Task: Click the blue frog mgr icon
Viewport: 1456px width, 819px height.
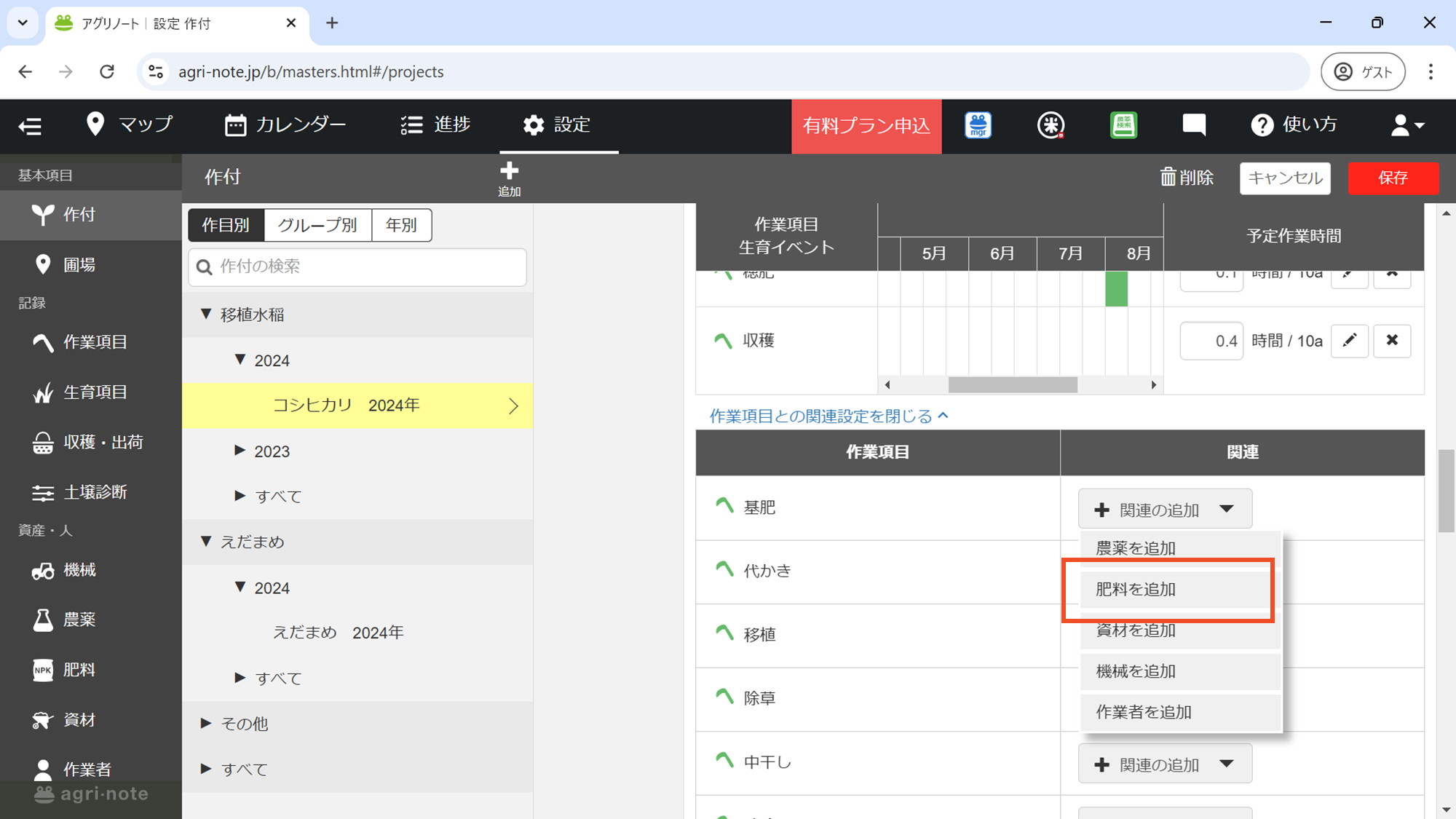Action: tap(978, 125)
